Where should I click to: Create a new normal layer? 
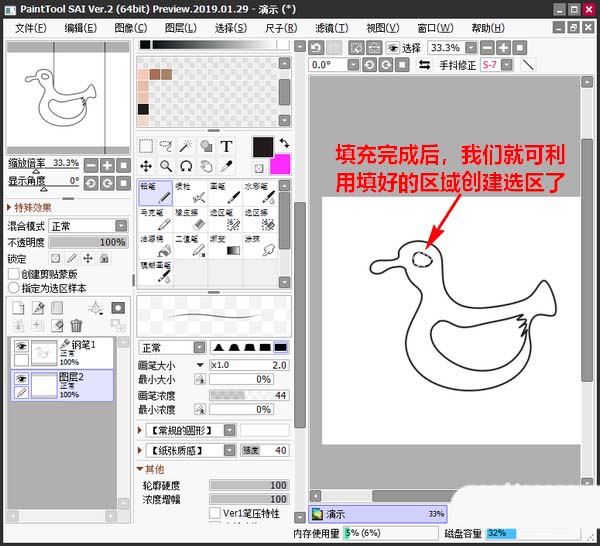click(x=18, y=308)
